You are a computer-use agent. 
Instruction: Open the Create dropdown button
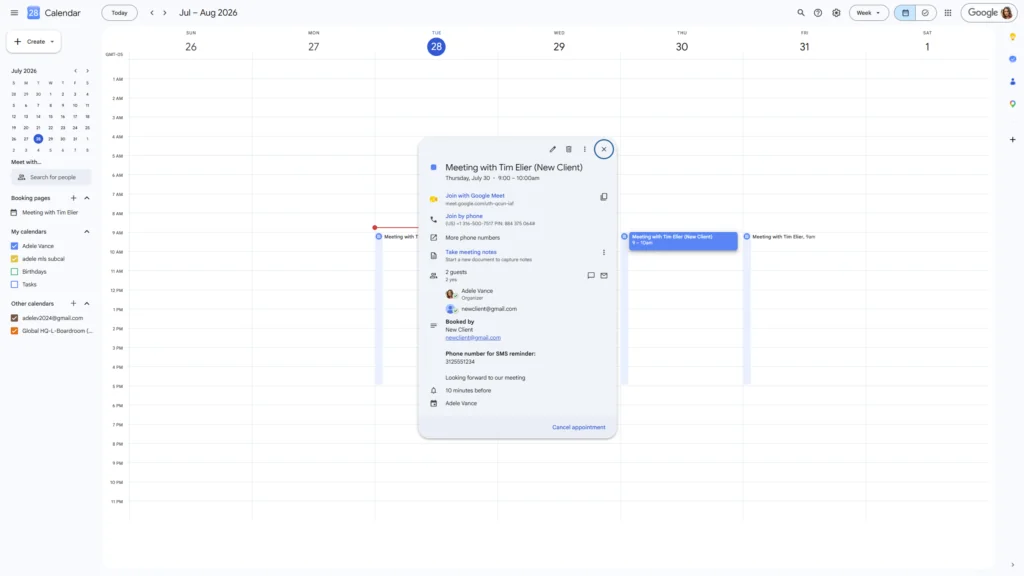pyautogui.click(x=34, y=41)
